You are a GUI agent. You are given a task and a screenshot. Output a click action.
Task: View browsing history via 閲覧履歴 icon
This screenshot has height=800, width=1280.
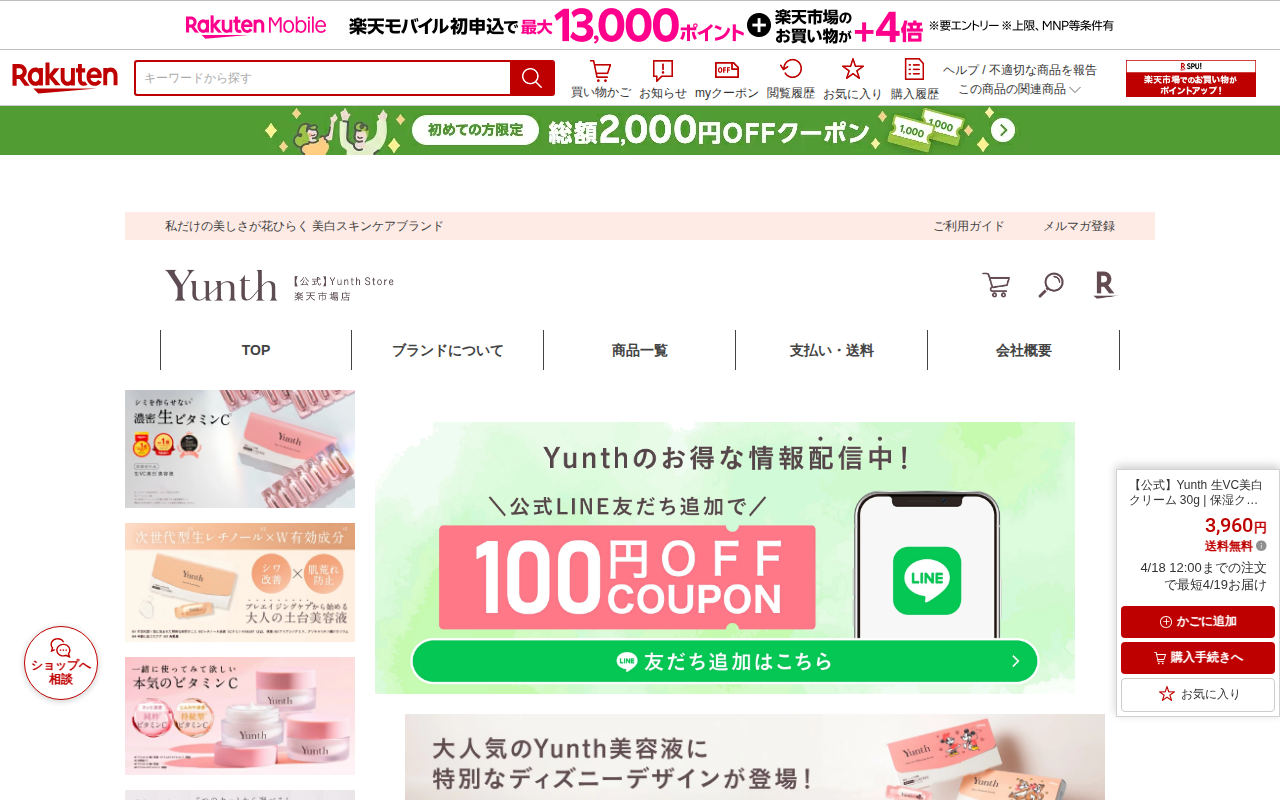[791, 79]
